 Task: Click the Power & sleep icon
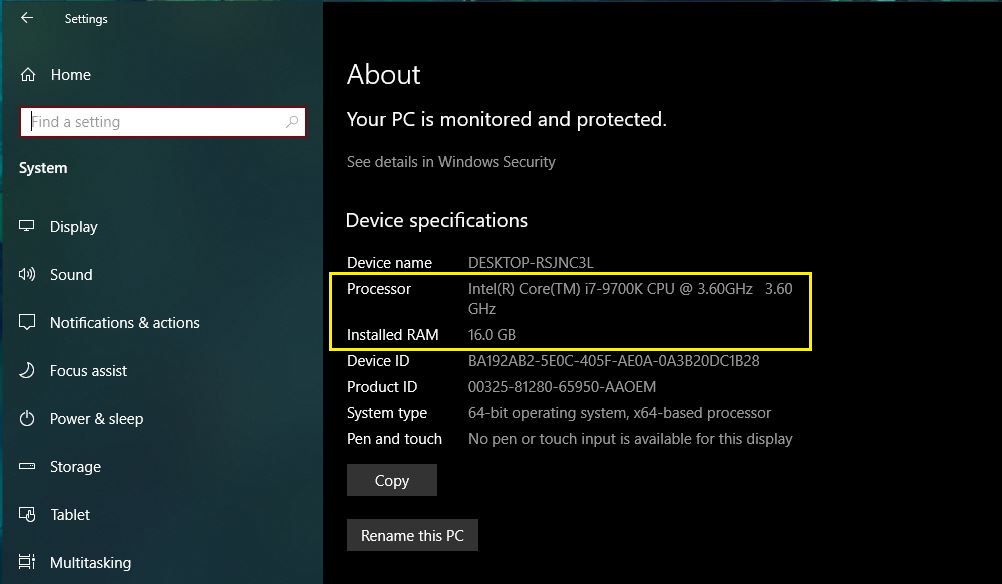point(28,419)
